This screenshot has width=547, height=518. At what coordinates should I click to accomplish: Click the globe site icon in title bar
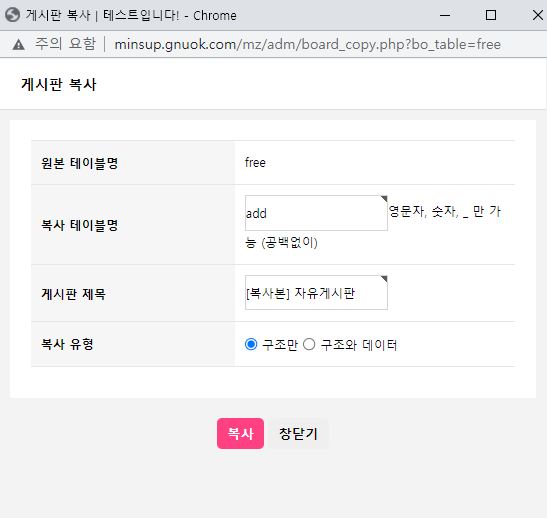pyautogui.click(x=13, y=15)
